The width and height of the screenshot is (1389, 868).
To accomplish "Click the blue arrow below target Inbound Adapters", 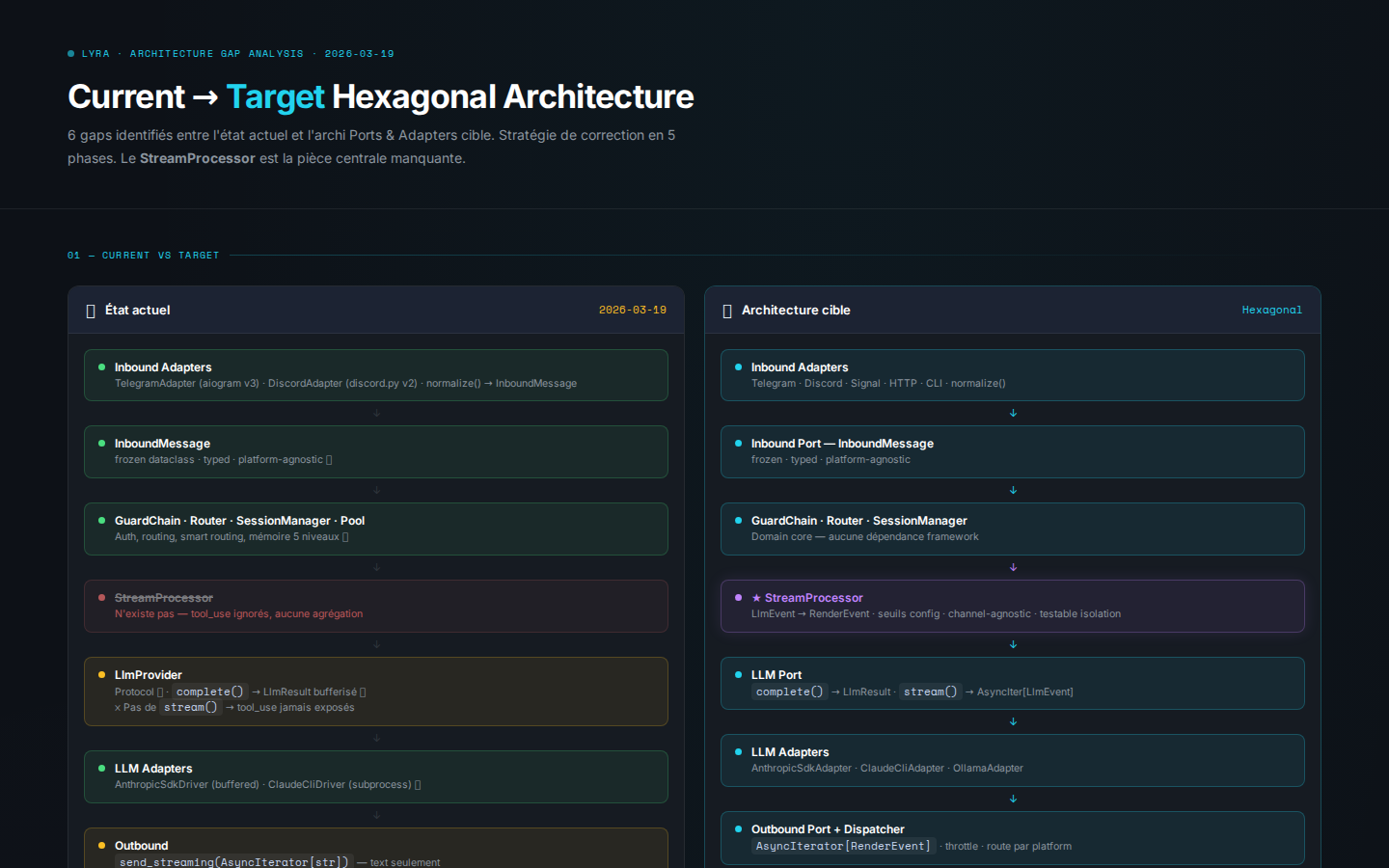I will coord(1013,413).
